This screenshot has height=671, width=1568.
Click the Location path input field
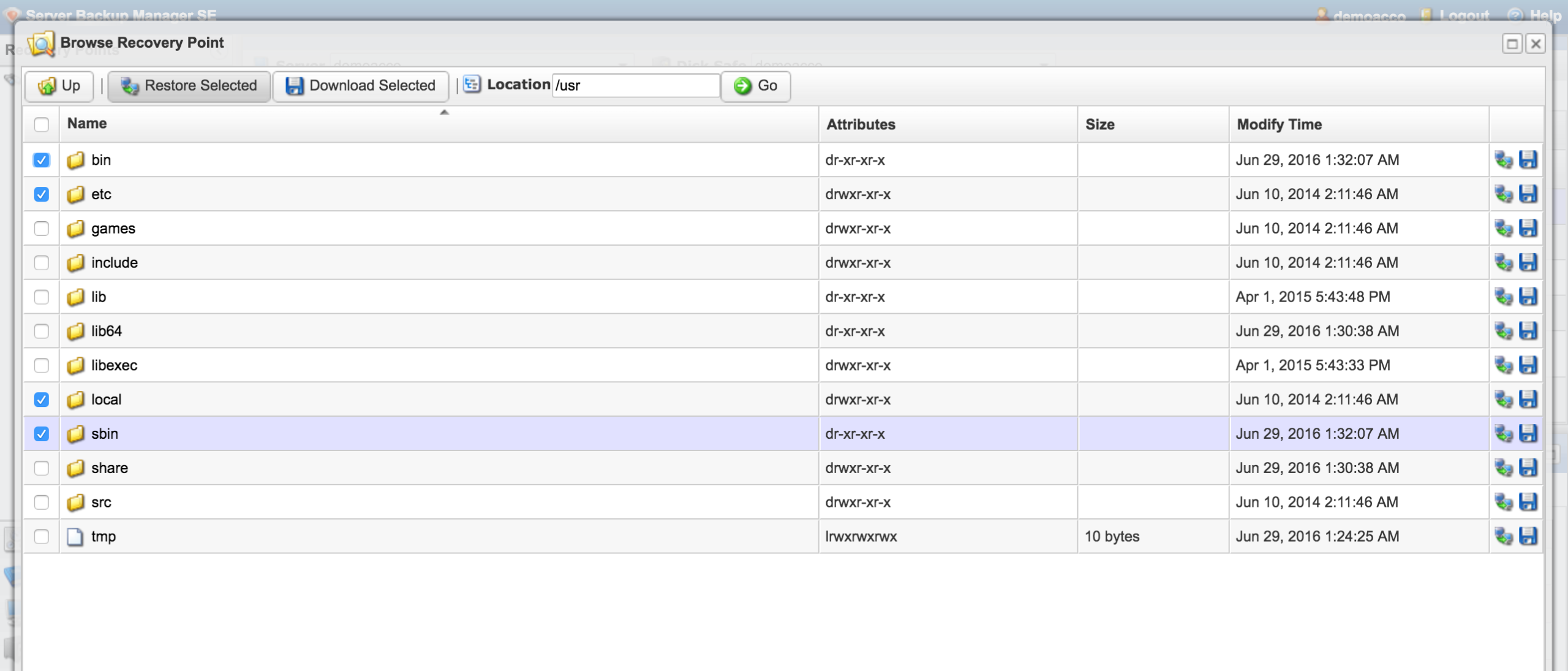coord(635,86)
